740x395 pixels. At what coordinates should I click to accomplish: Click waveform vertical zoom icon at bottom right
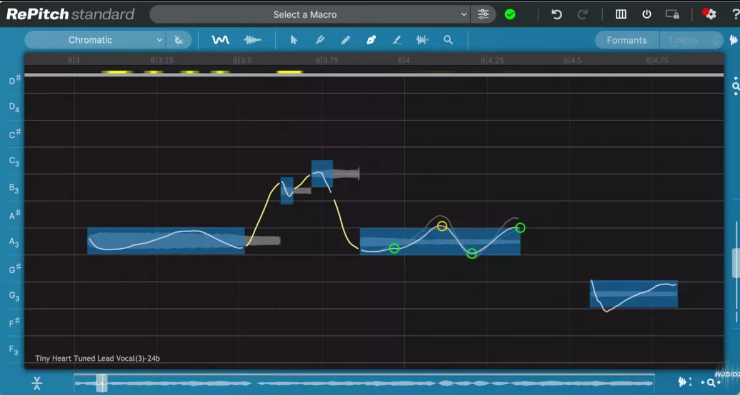coord(684,382)
